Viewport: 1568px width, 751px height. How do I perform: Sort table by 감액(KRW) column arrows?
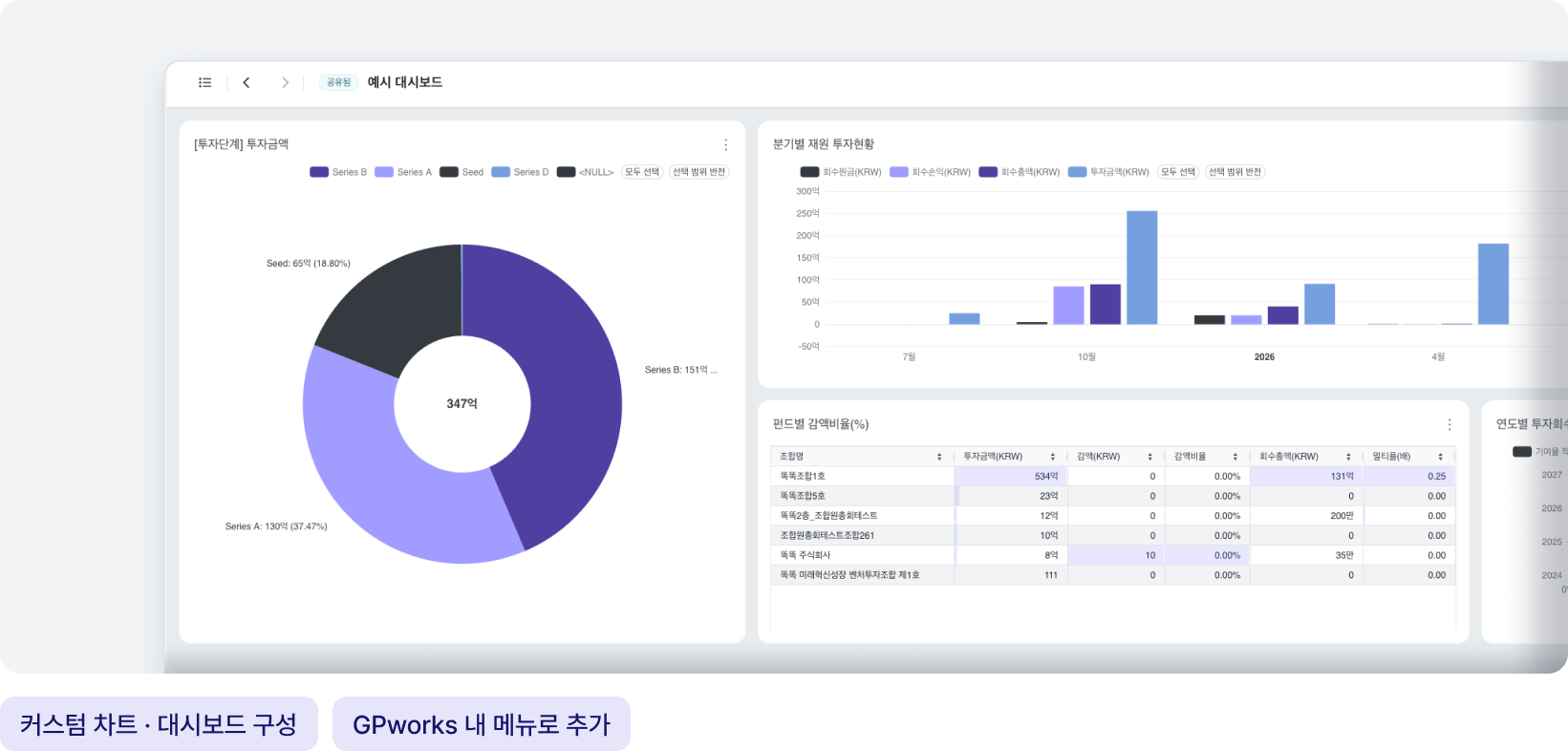pyautogui.click(x=1149, y=457)
